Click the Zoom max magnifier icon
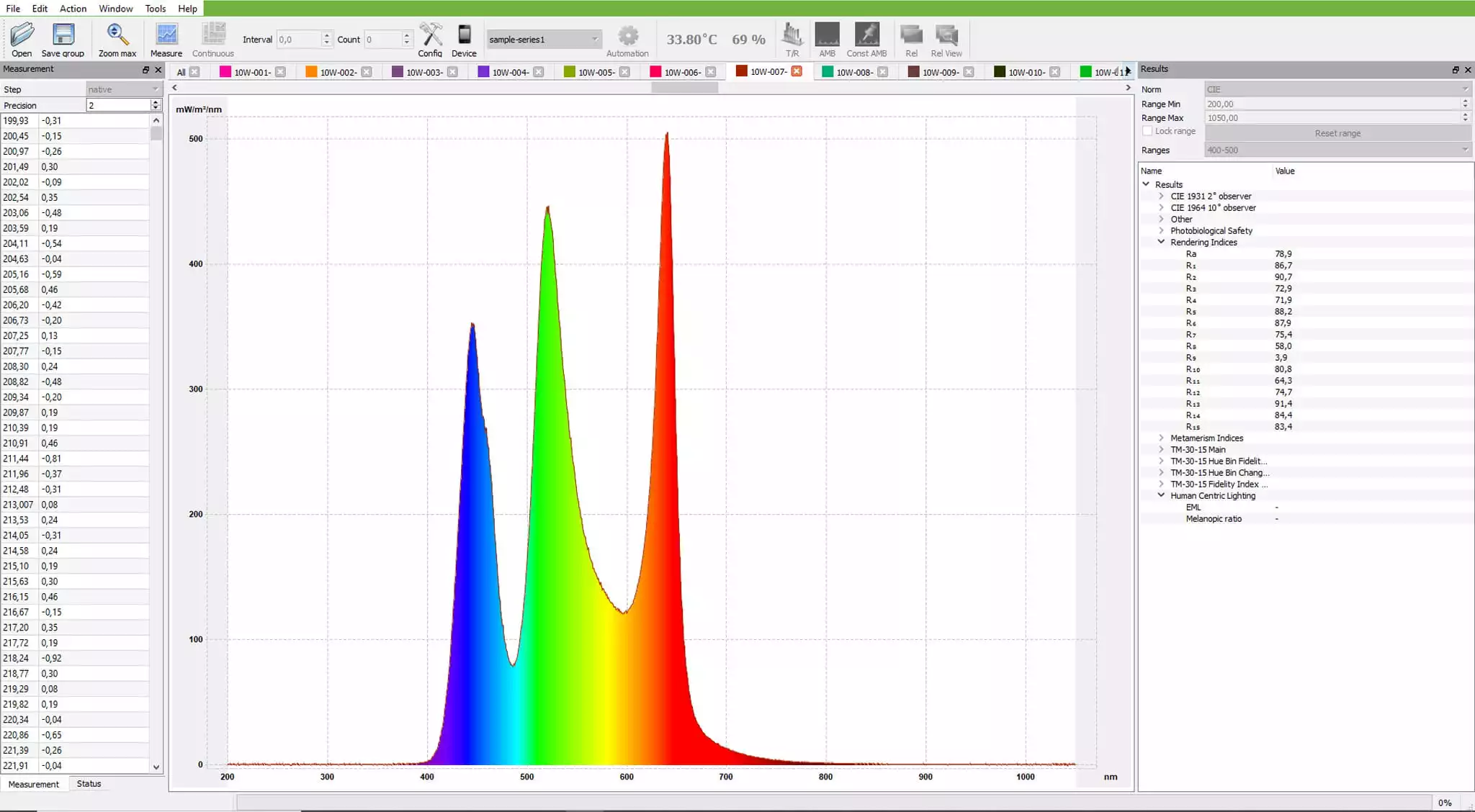The height and width of the screenshot is (812, 1475). click(x=117, y=35)
